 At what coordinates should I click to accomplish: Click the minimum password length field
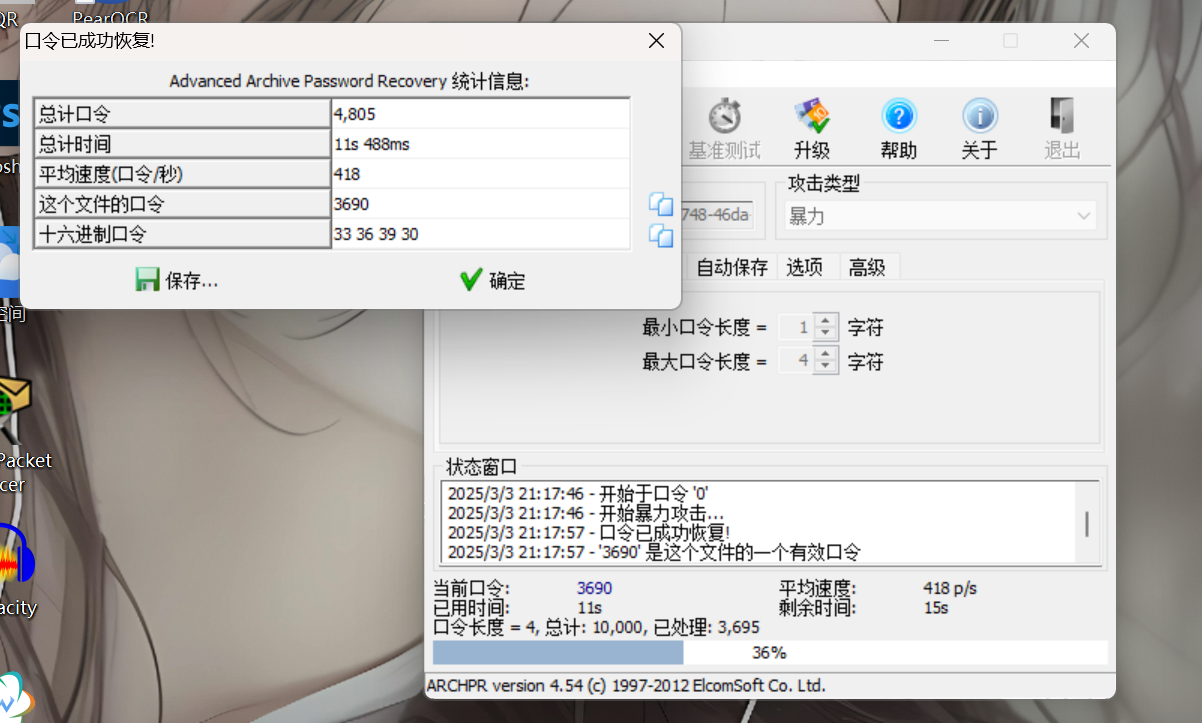(x=796, y=327)
